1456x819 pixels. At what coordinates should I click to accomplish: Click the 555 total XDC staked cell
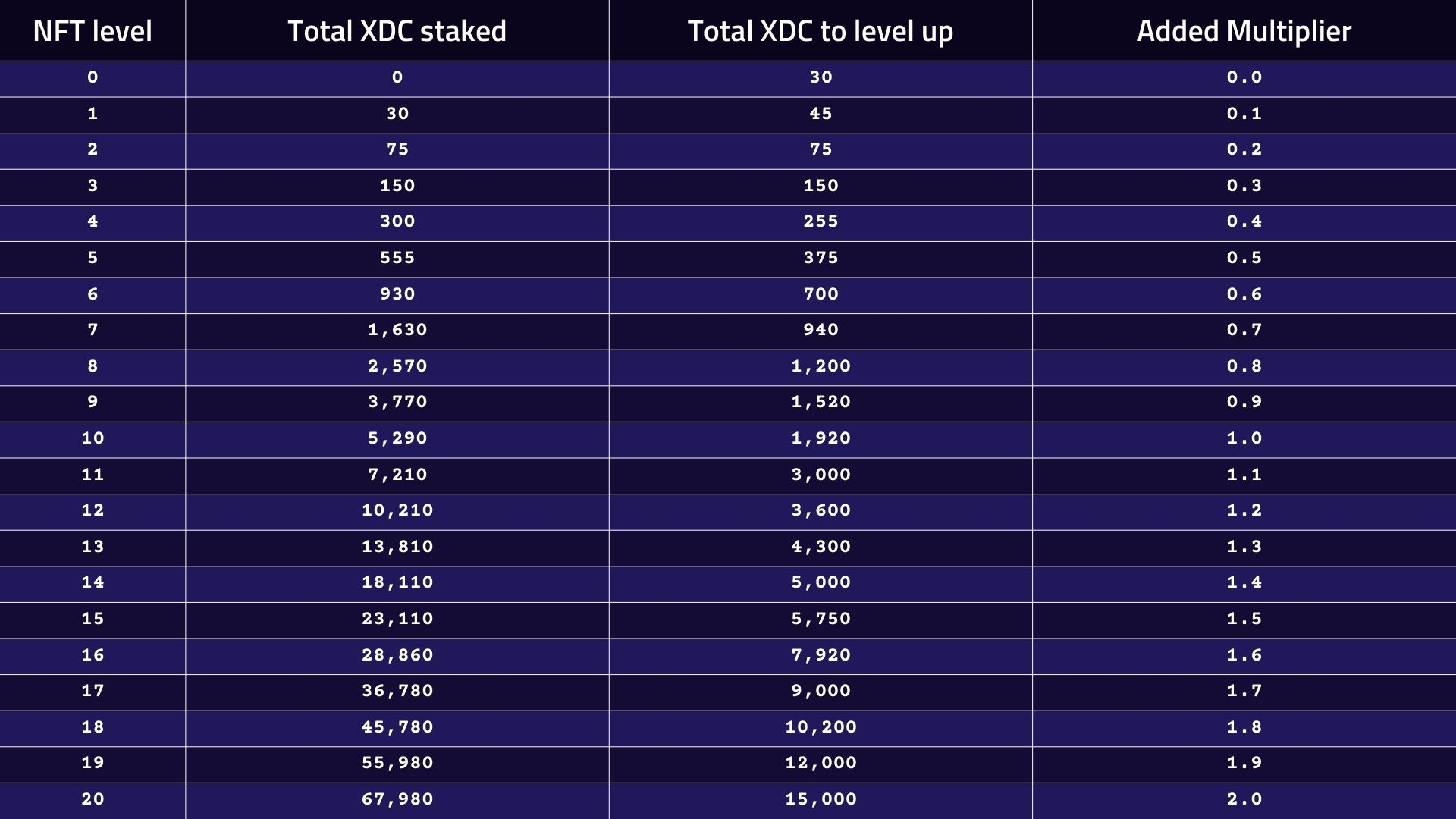tap(397, 258)
